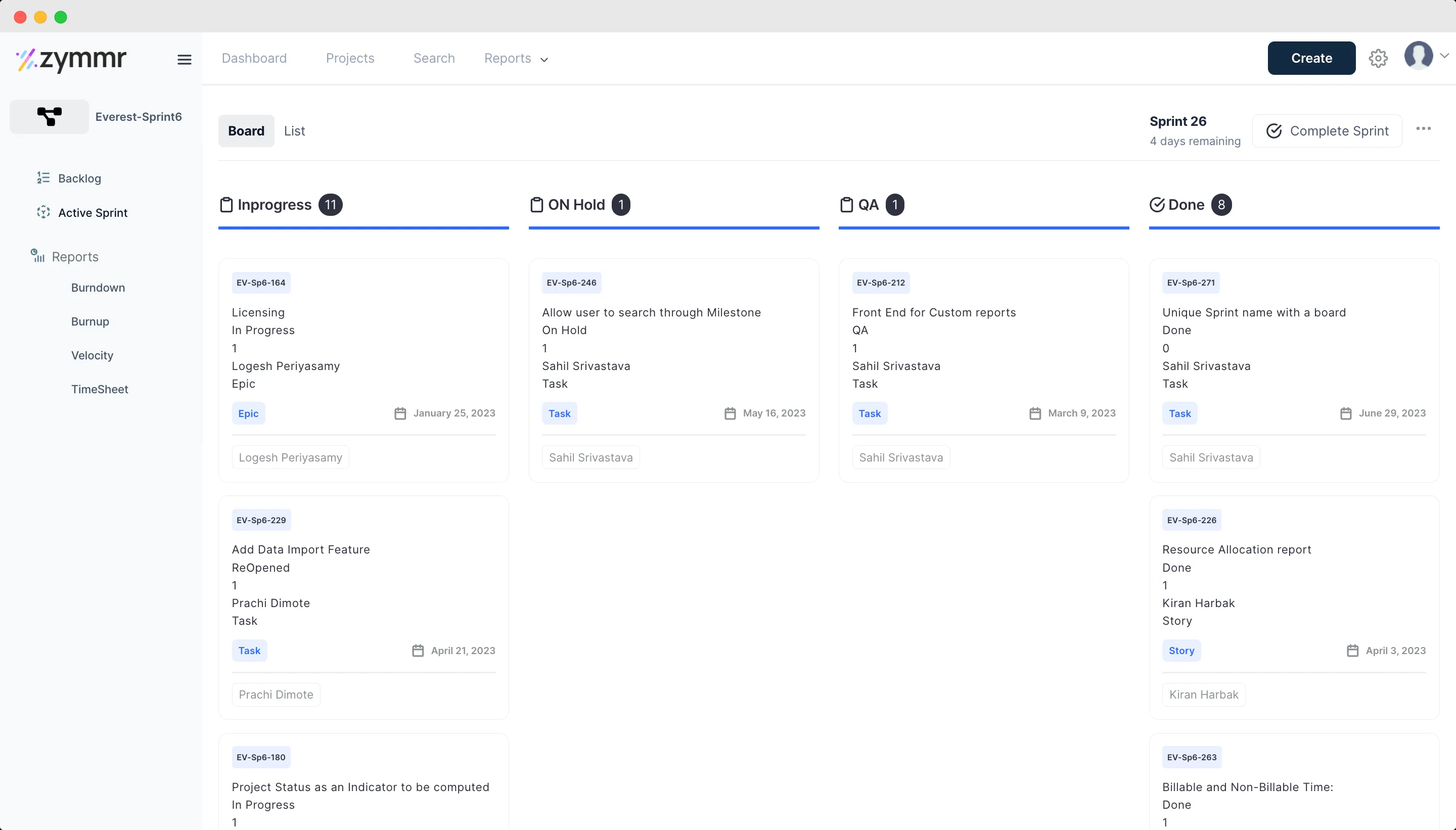Click 'Project Status as an Indicator' card title
Viewport: 1456px width, 830px height.
tap(360, 787)
